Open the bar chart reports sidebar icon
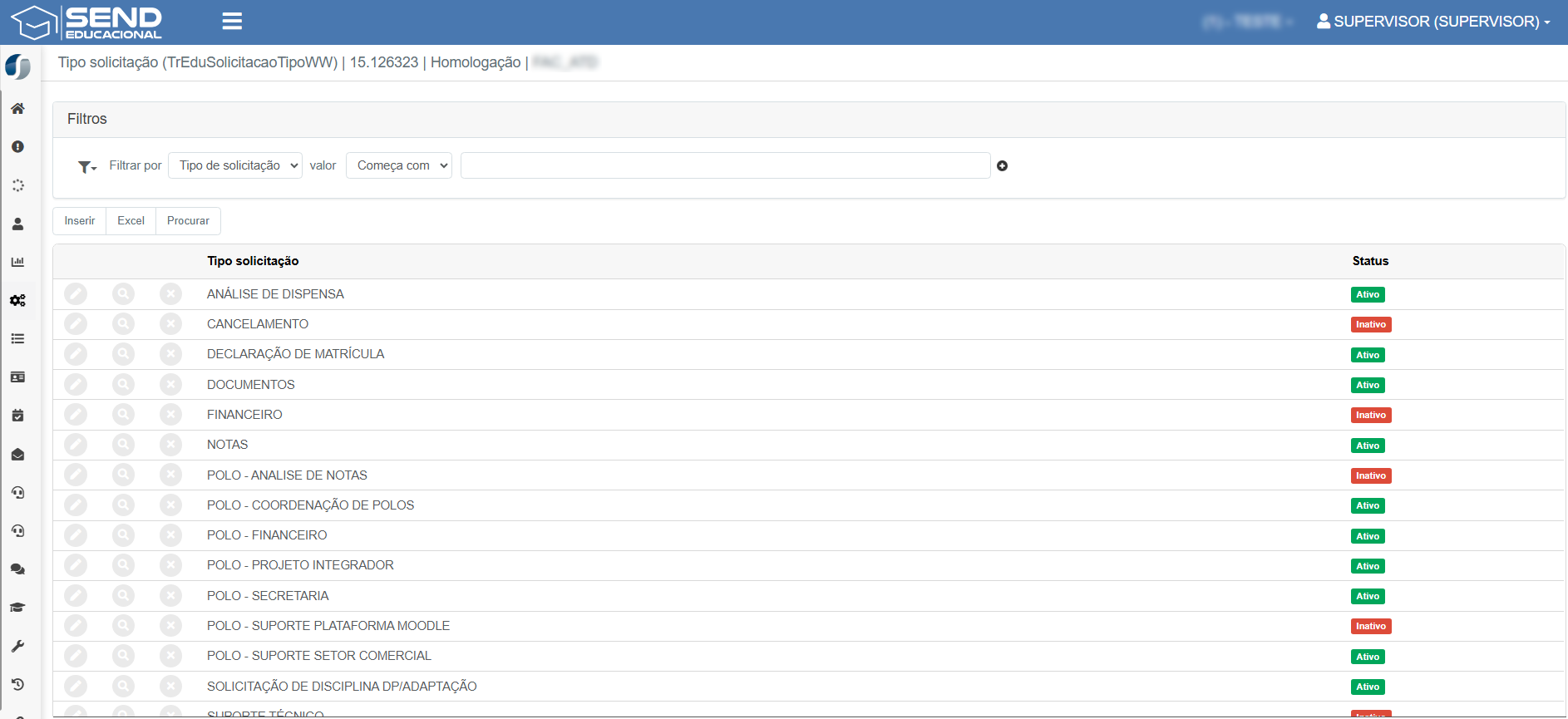The width and height of the screenshot is (1568, 719). 17,262
